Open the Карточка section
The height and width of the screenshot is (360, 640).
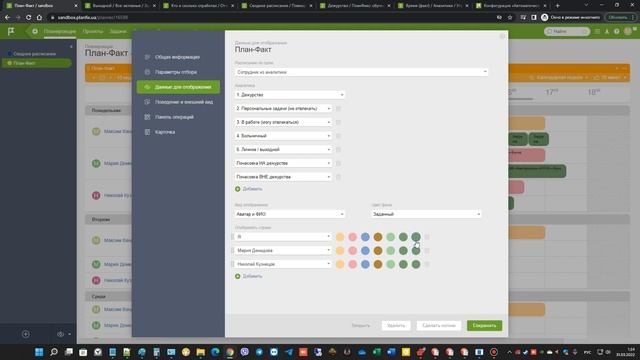click(165, 132)
